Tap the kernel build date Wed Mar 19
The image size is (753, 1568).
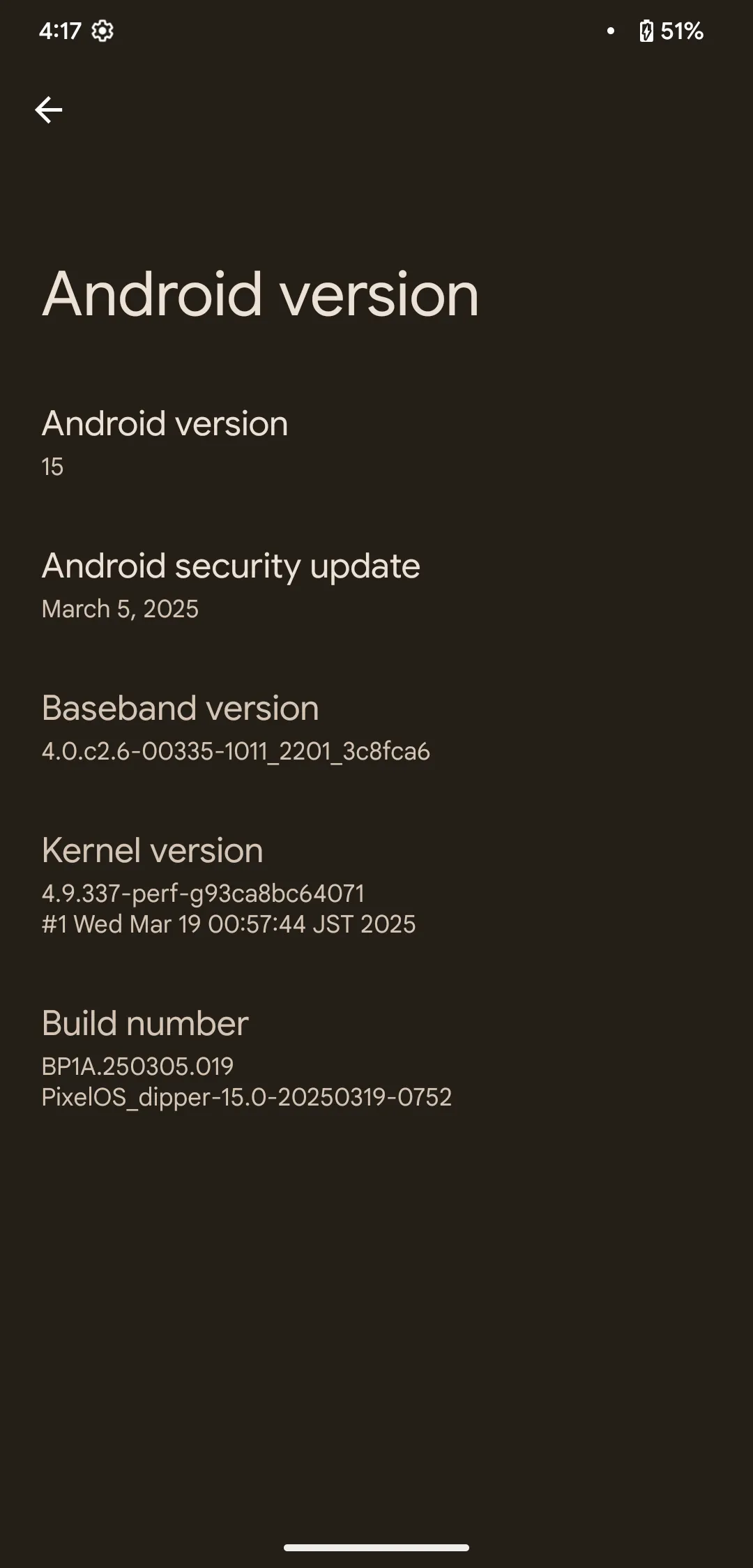[137, 924]
